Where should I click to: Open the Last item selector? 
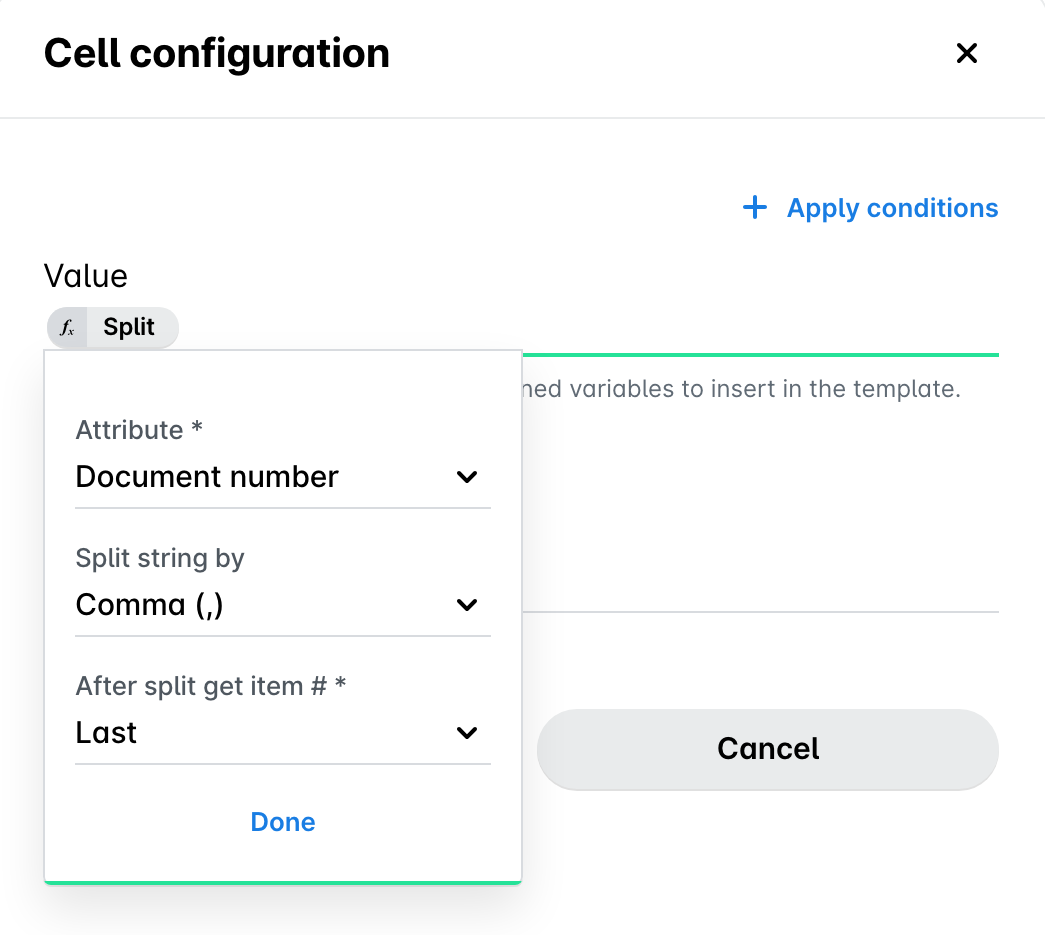click(x=283, y=733)
